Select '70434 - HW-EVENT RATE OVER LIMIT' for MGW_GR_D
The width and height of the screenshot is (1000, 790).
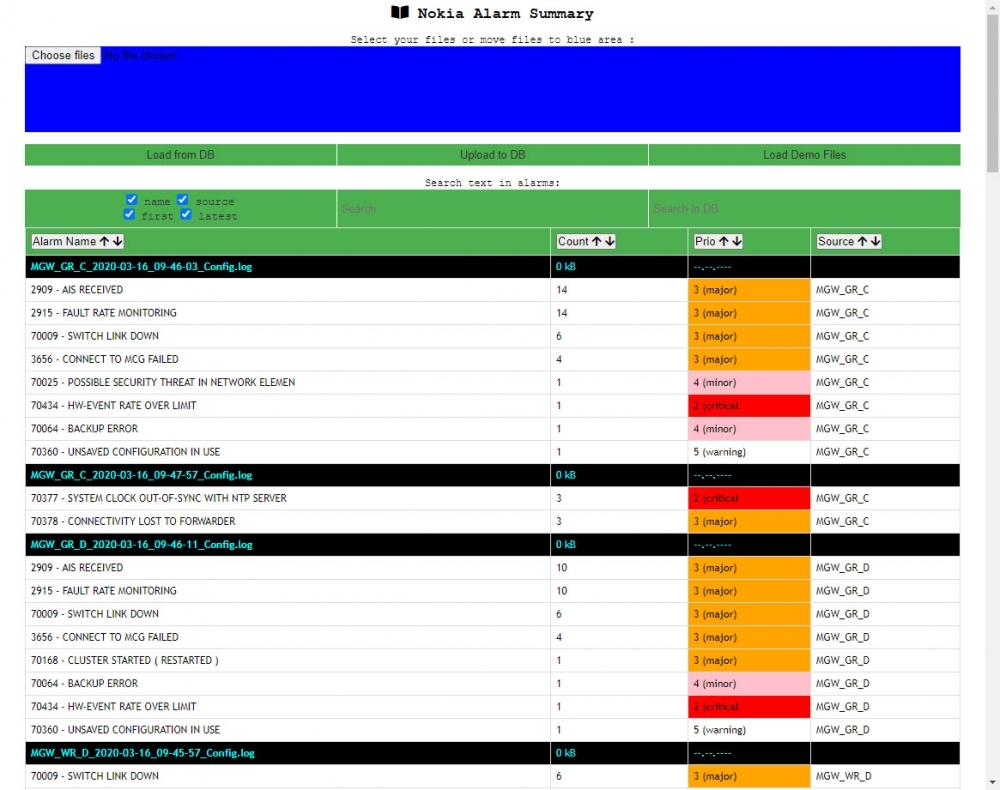pyautogui.click(x=114, y=706)
